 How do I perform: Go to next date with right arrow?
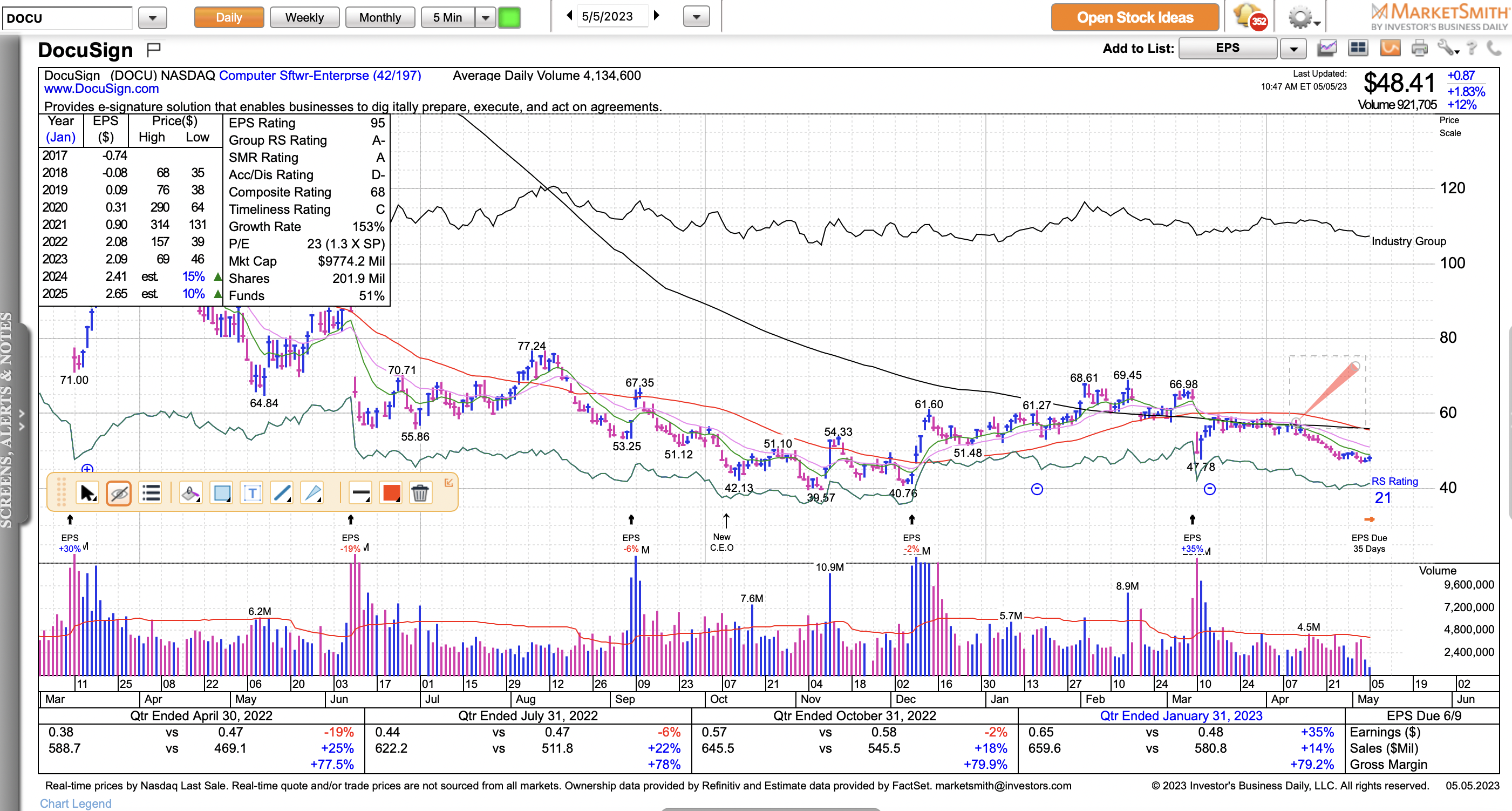click(657, 16)
